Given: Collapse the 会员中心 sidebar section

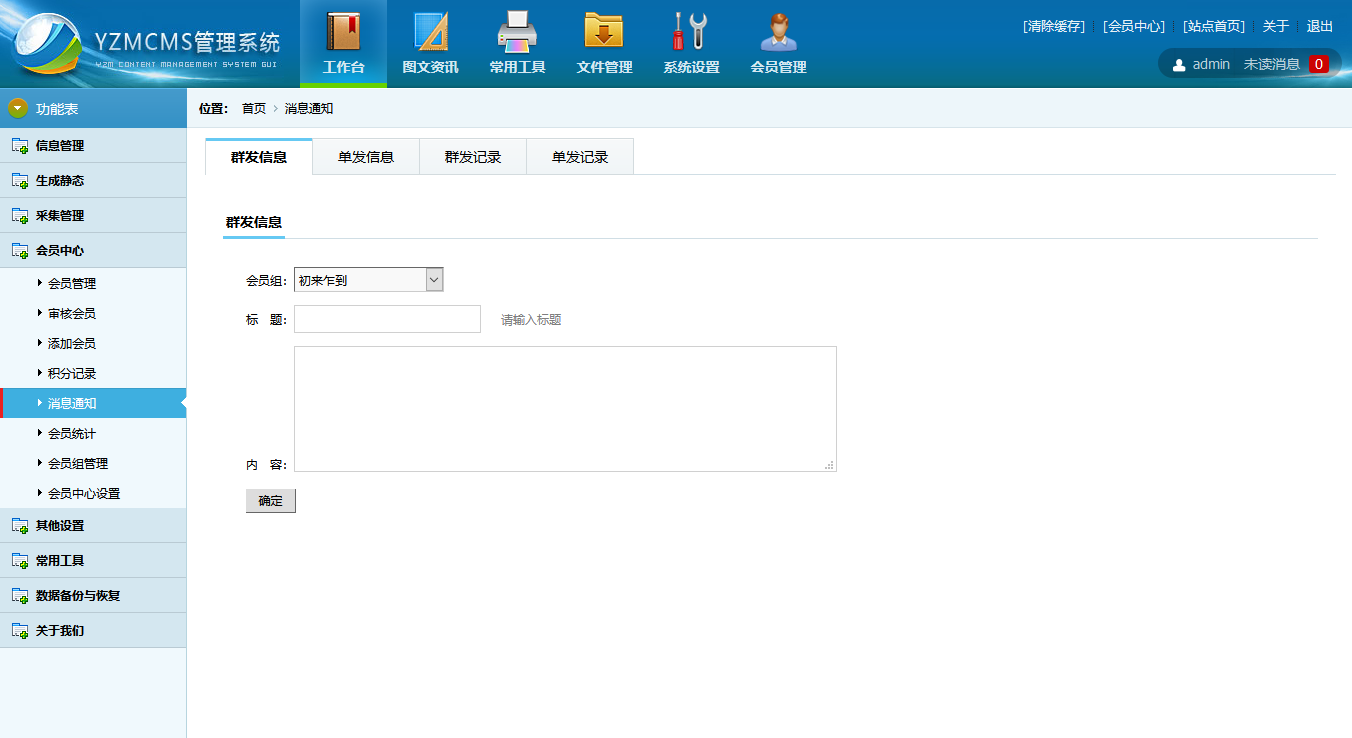Looking at the screenshot, I should point(60,251).
